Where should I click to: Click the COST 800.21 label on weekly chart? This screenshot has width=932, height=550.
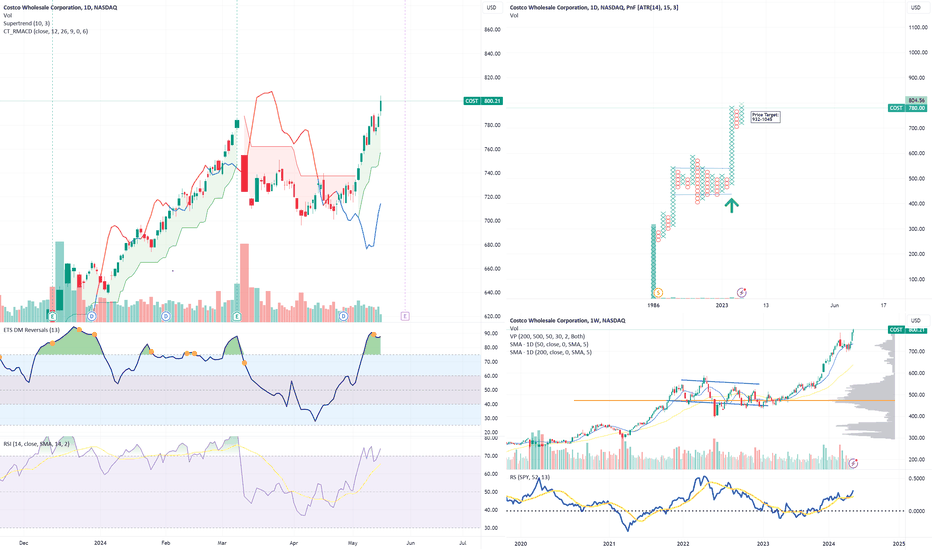pos(907,329)
